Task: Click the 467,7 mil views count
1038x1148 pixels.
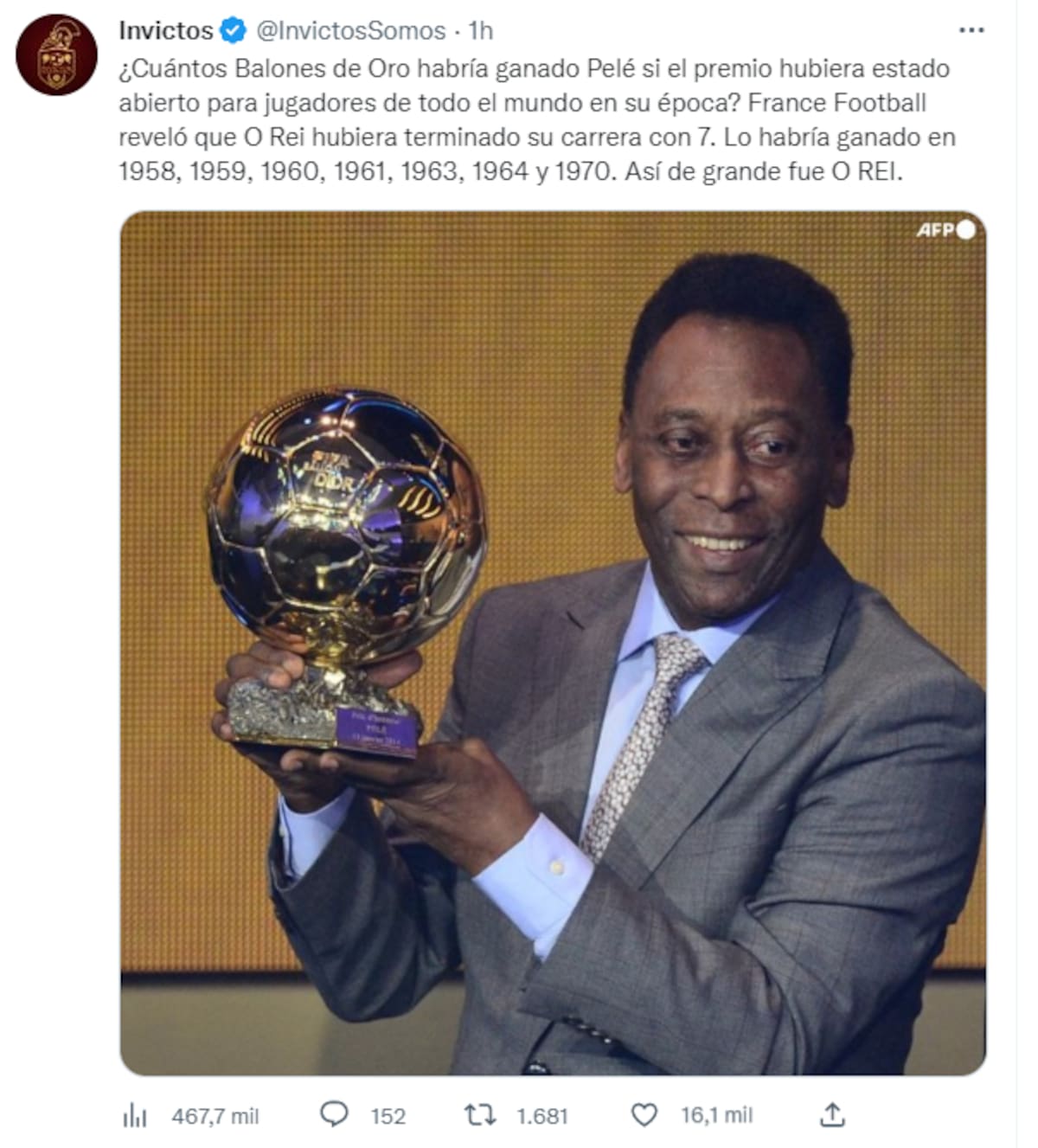Action: click(x=215, y=1116)
